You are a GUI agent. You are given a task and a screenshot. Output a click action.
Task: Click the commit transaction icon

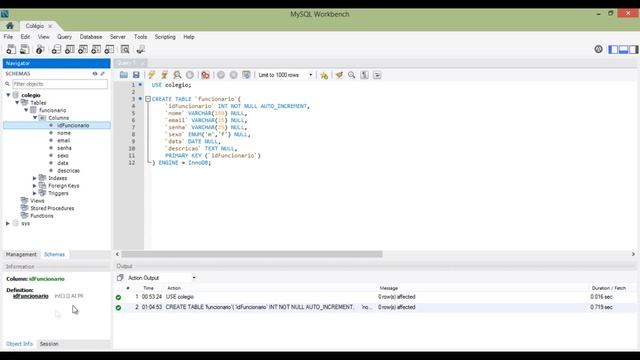[x=221, y=75]
